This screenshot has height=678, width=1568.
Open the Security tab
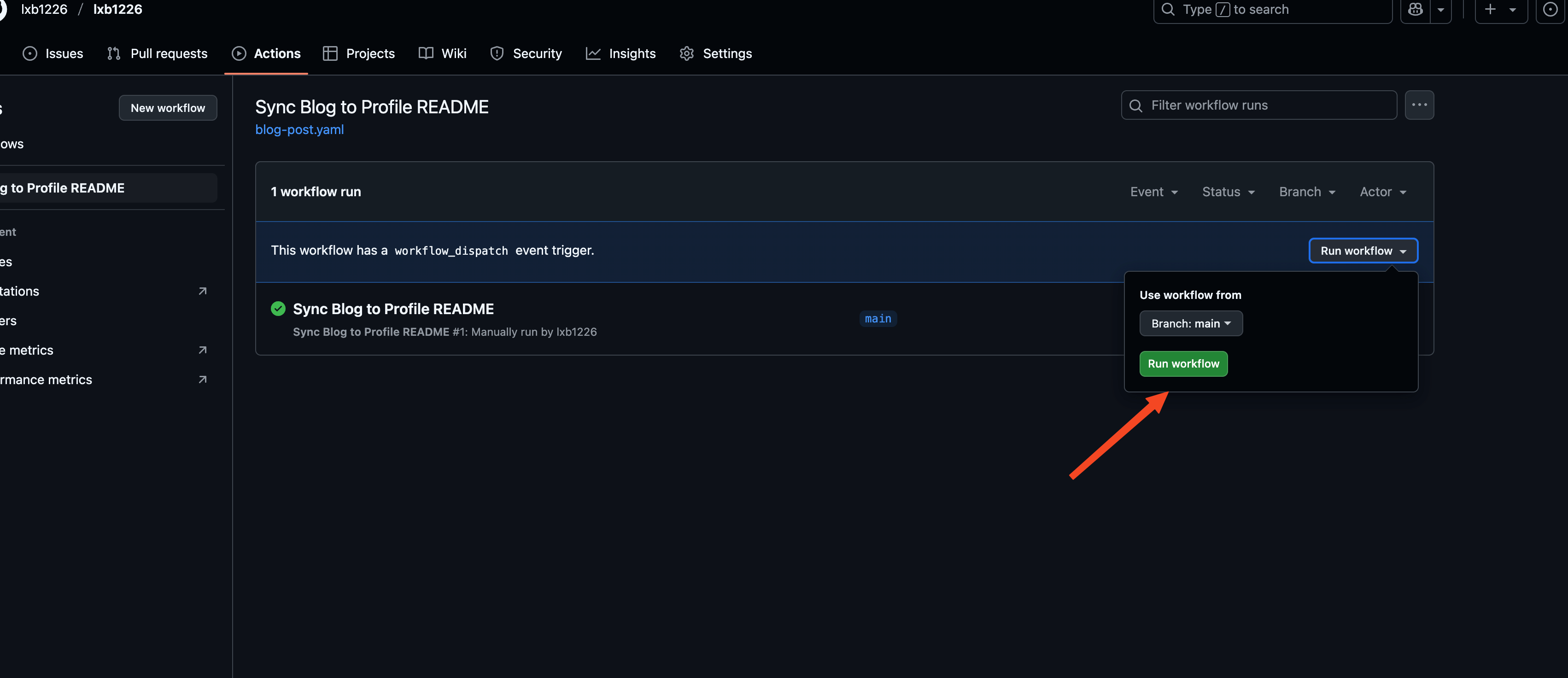tap(526, 53)
